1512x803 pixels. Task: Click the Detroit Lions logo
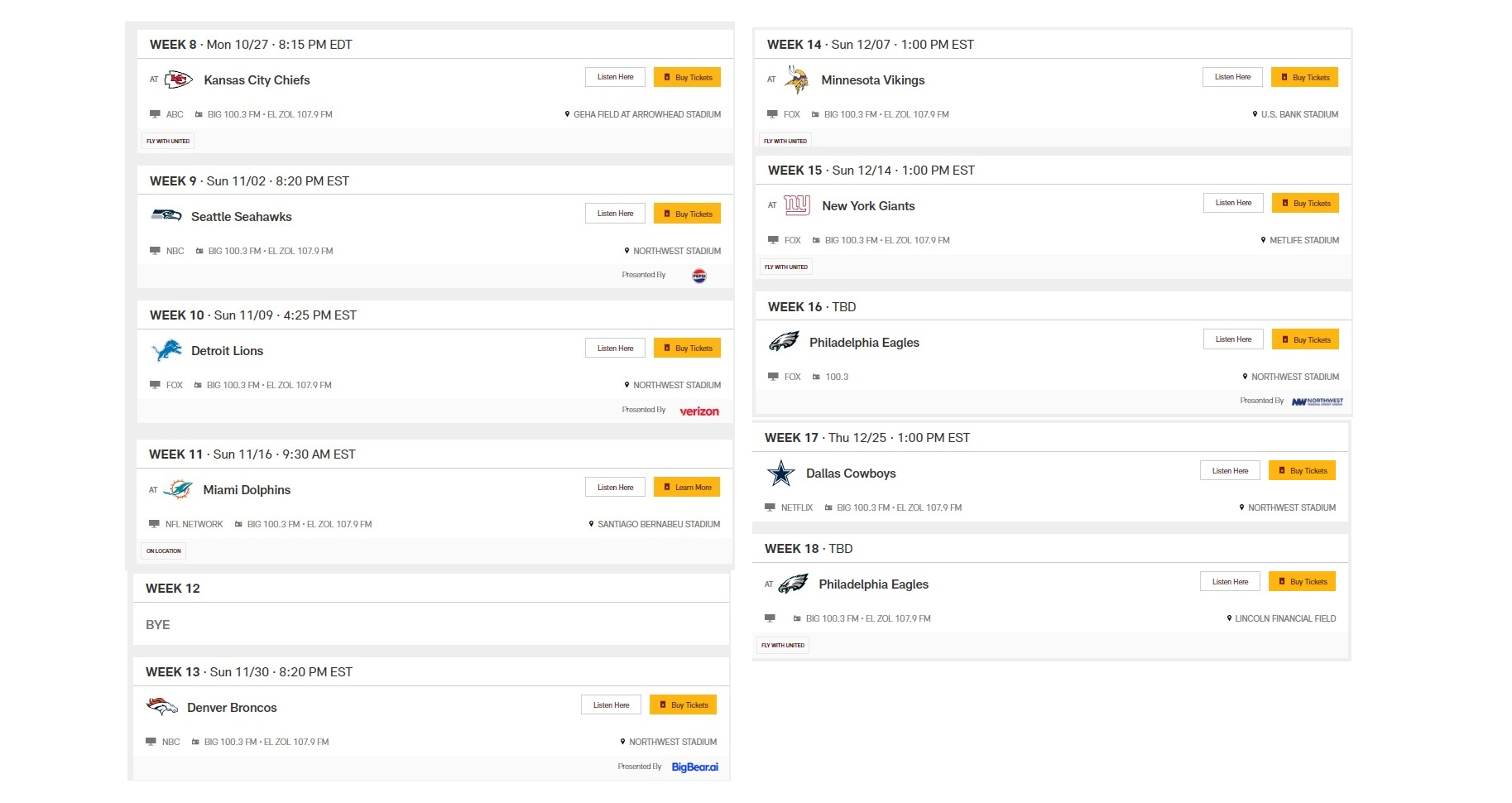167,350
